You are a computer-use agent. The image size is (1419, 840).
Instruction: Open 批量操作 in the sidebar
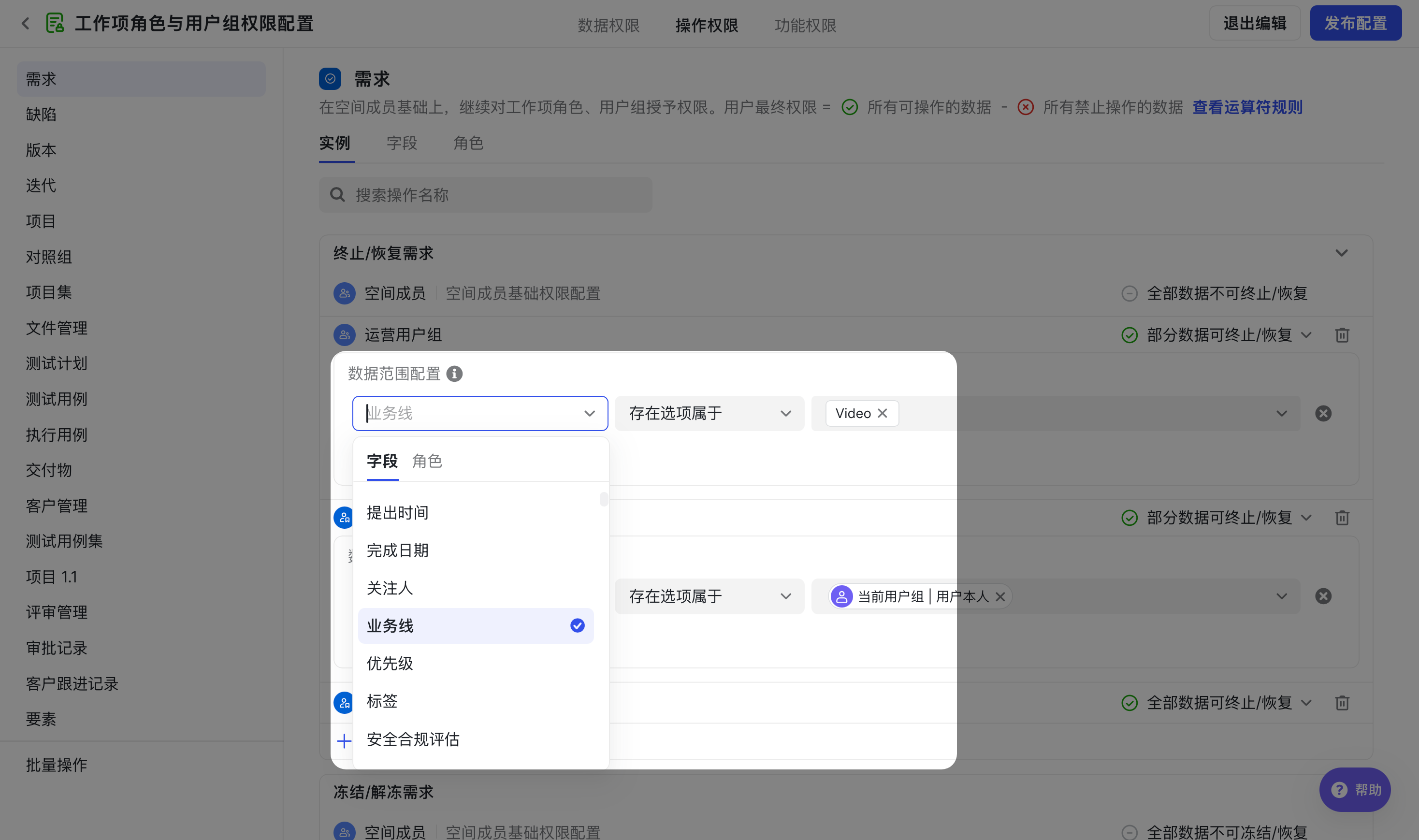(x=141, y=765)
